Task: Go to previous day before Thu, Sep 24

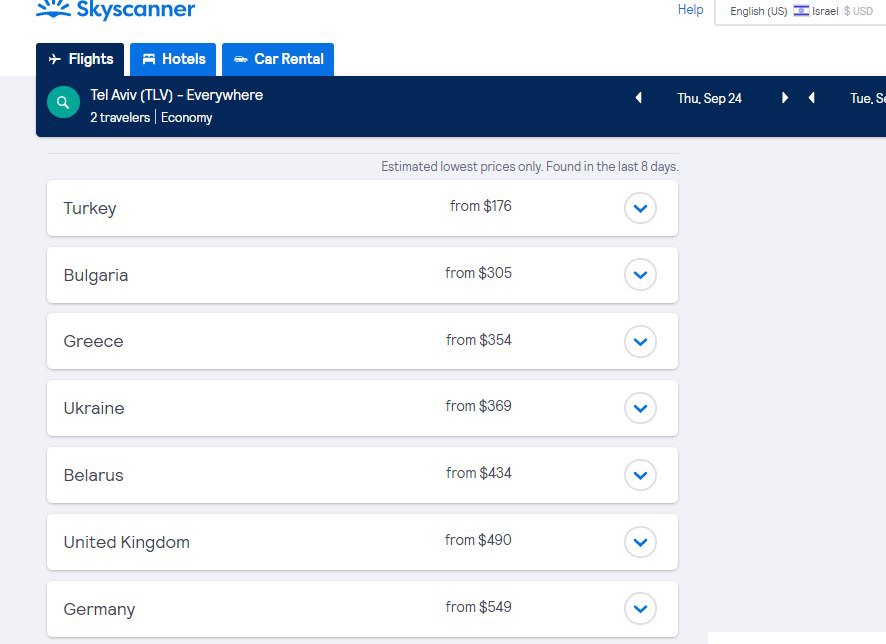Action: pos(639,98)
